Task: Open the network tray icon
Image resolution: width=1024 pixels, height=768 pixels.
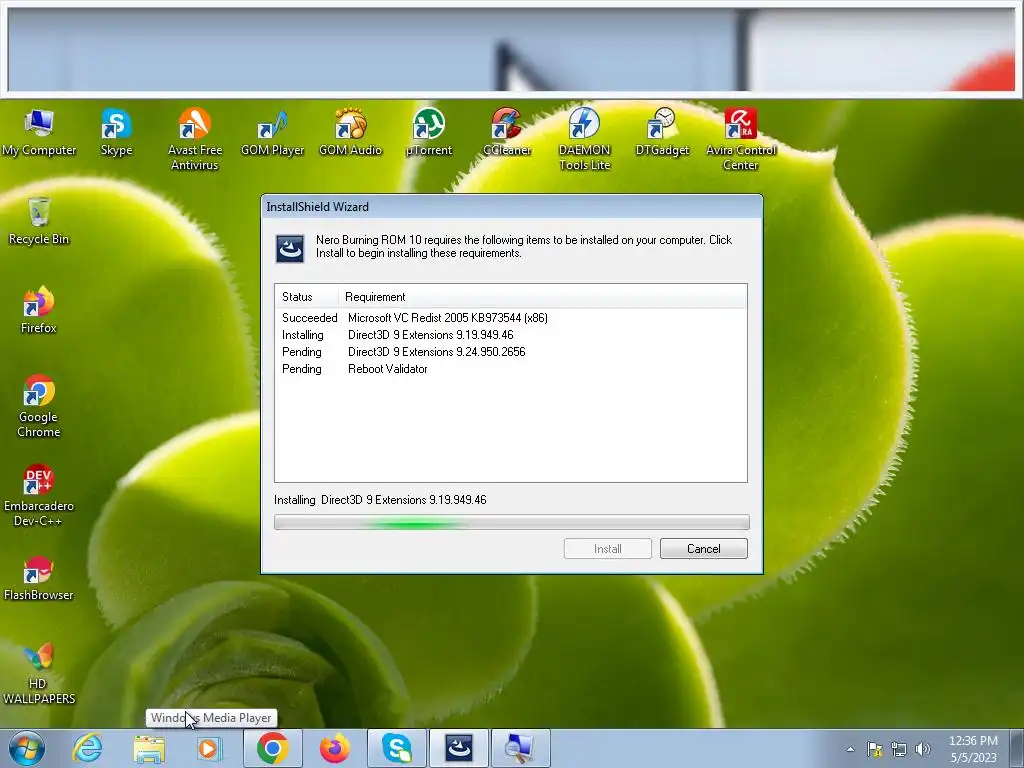Action: tap(899, 749)
